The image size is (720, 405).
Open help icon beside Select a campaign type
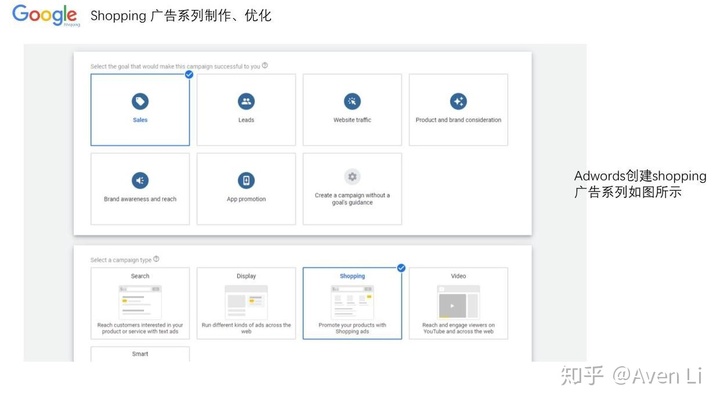click(x=156, y=259)
